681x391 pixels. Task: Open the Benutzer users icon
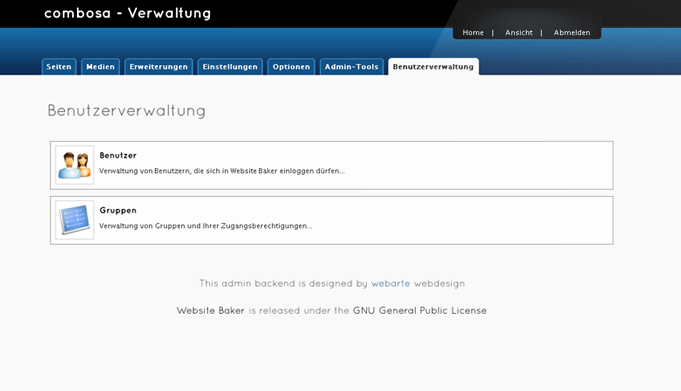pyautogui.click(x=75, y=165)
